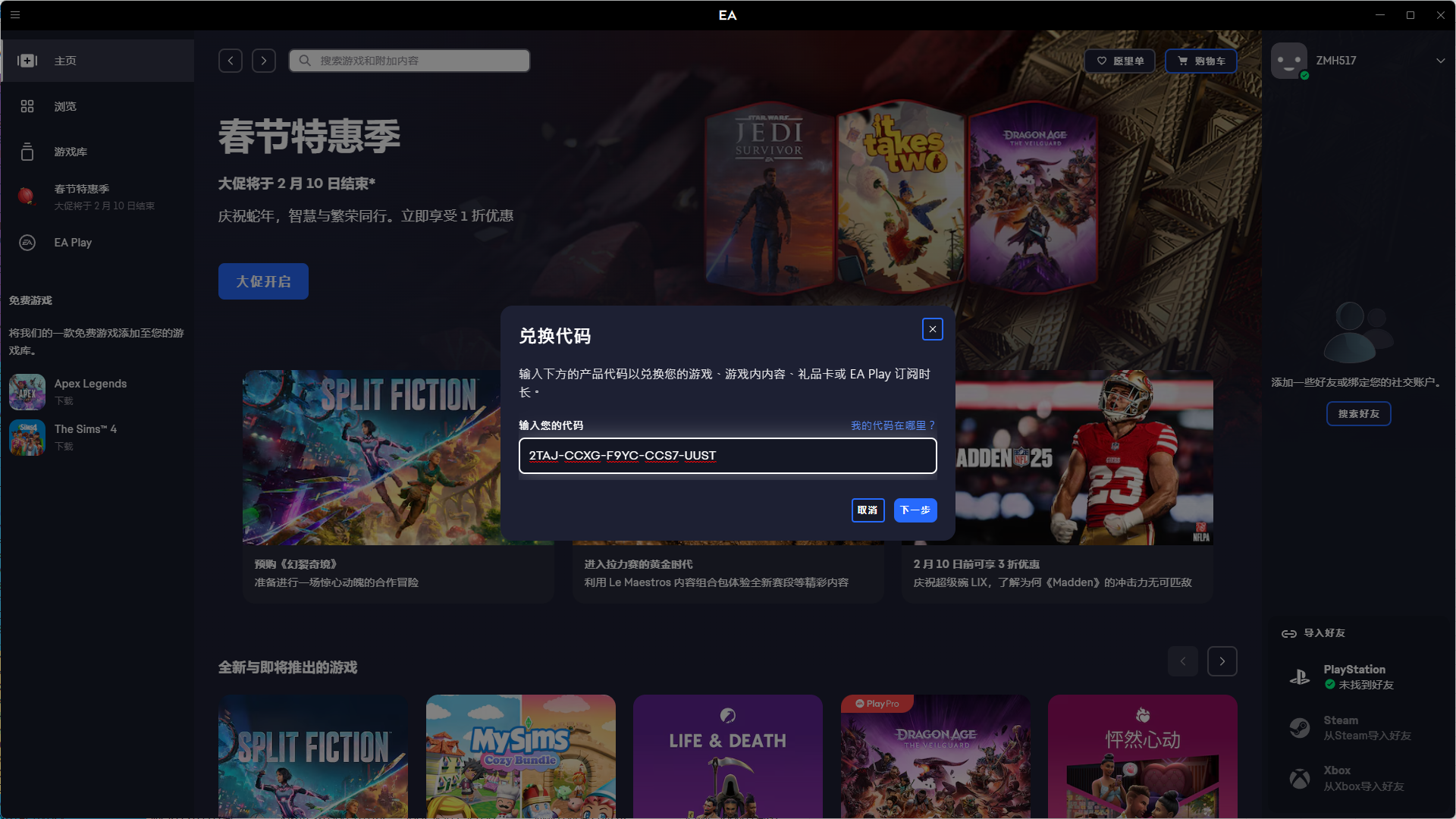The width and height of the screenshot is (1456, 819).
Task: Open 春节特惠季 sale sidebar entry
Action: [x=97, y=197]
